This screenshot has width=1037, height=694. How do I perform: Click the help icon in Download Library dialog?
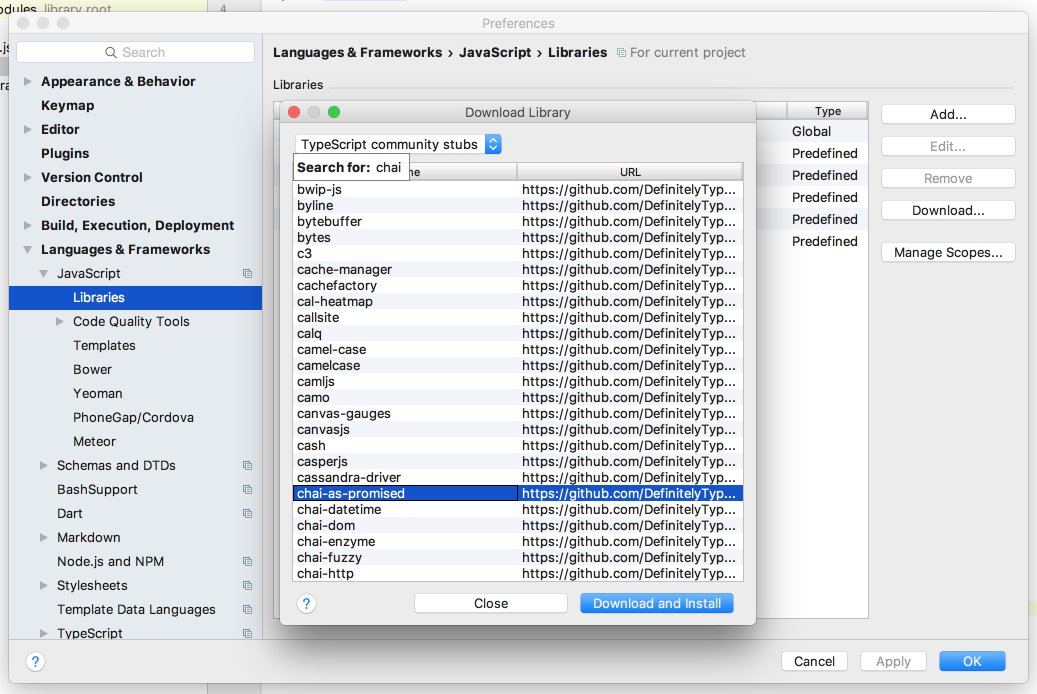306,603
